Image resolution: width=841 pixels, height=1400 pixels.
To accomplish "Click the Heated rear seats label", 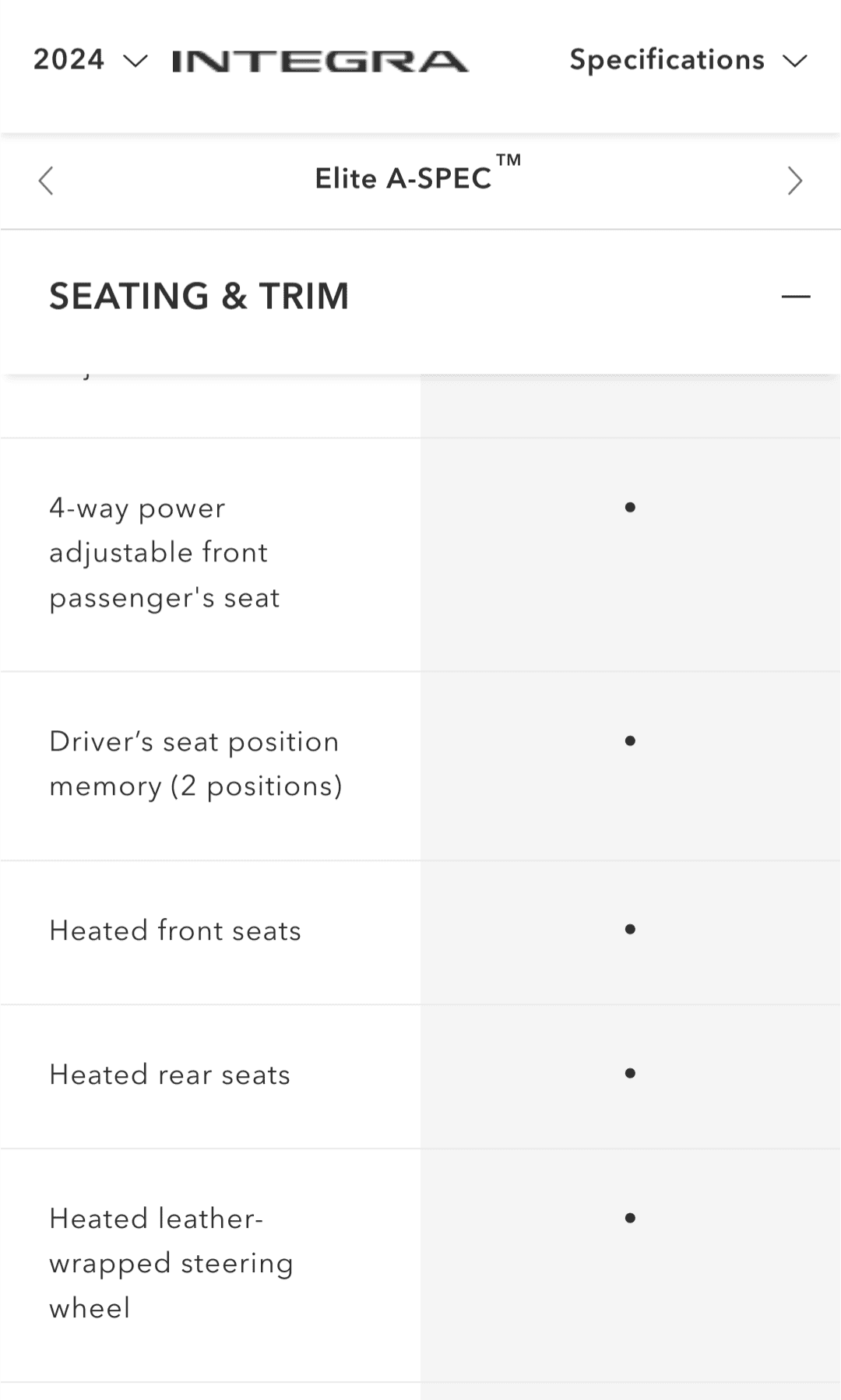I will click(x=170, y=1075).
